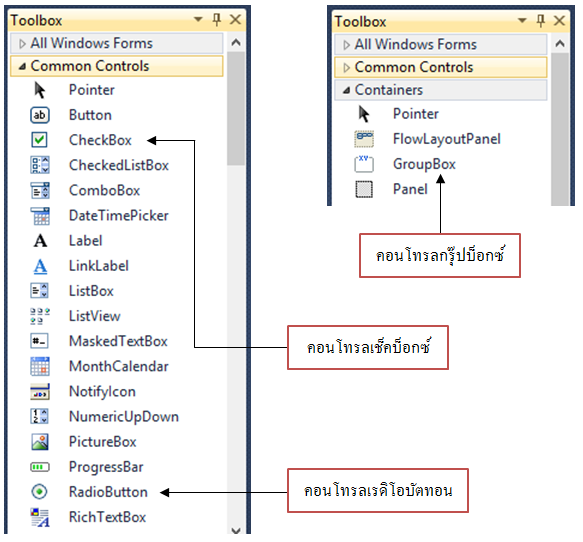Expand All Windows Forms in left Toolbox
Viewport: 583px width, 542px height.
[22, 44]
